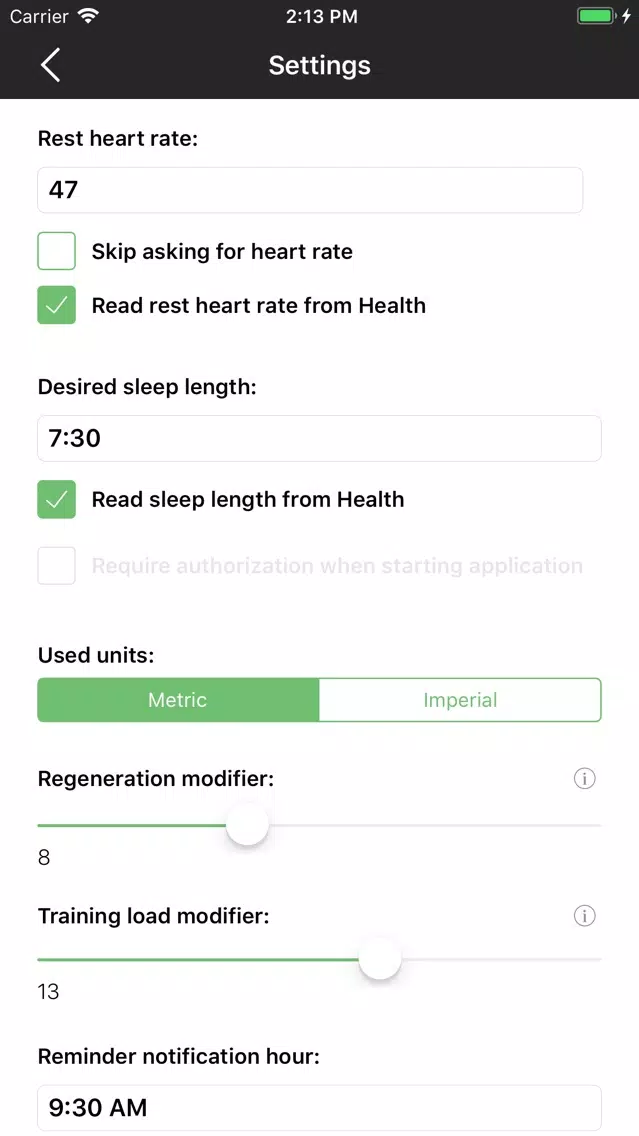639x1136 pixels.
Task: Toggle Require authorization when starting application
Action: coord(57,566)
